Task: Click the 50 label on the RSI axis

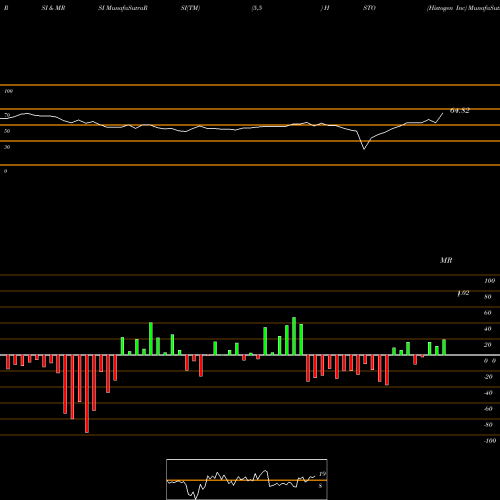Action: tap(7, 131)
